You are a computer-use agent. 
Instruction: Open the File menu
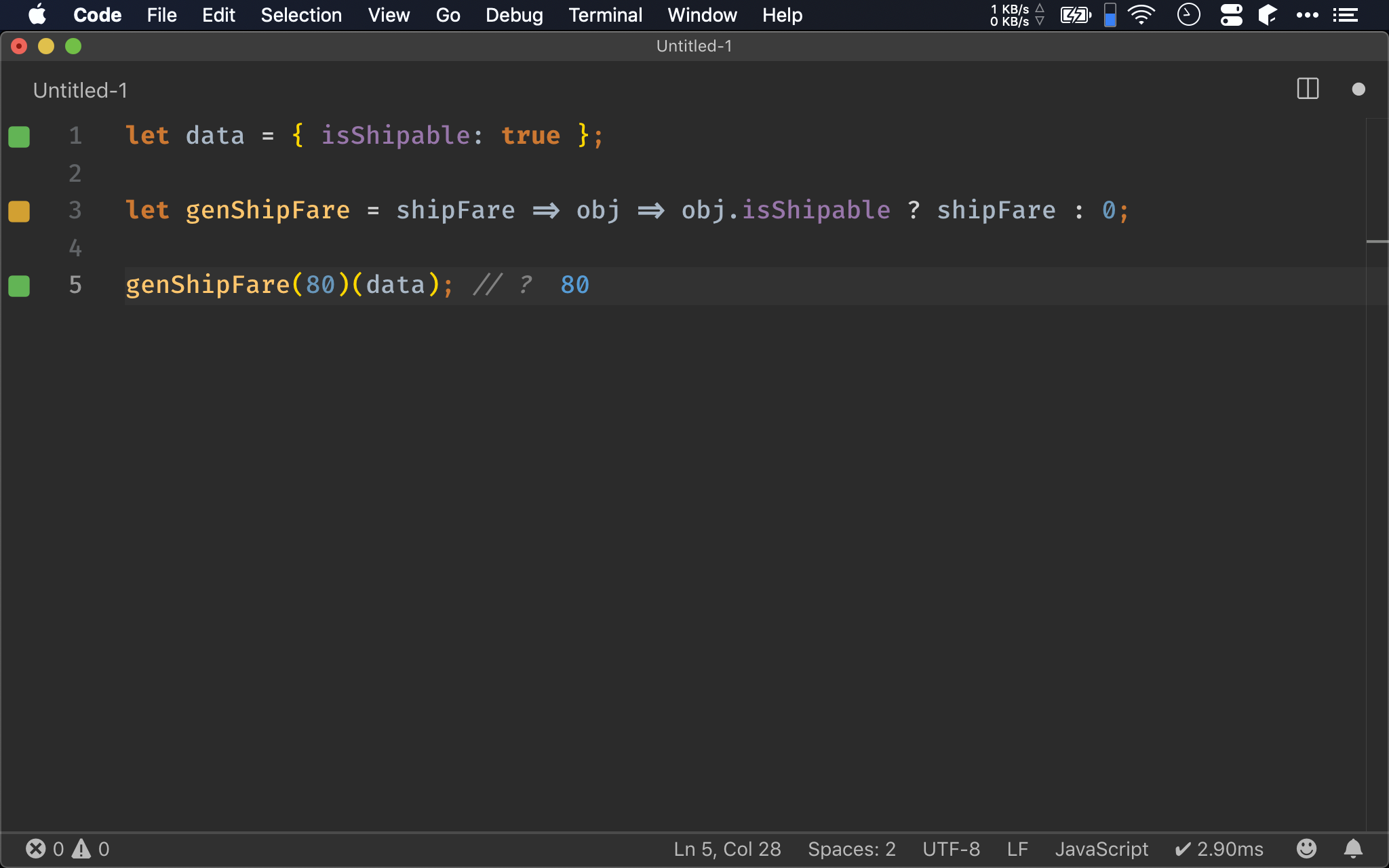[161, 15]
